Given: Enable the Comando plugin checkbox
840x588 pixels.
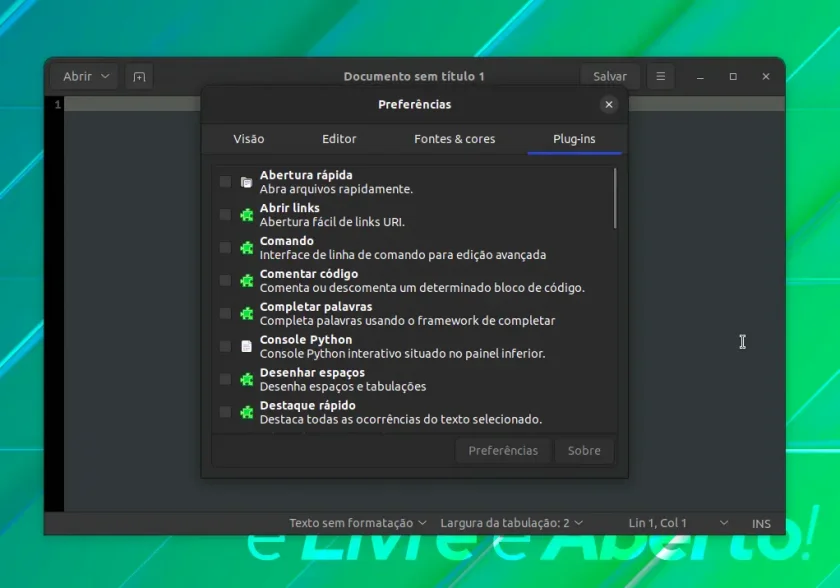Looking at the screenshot, I should point(226,247).
